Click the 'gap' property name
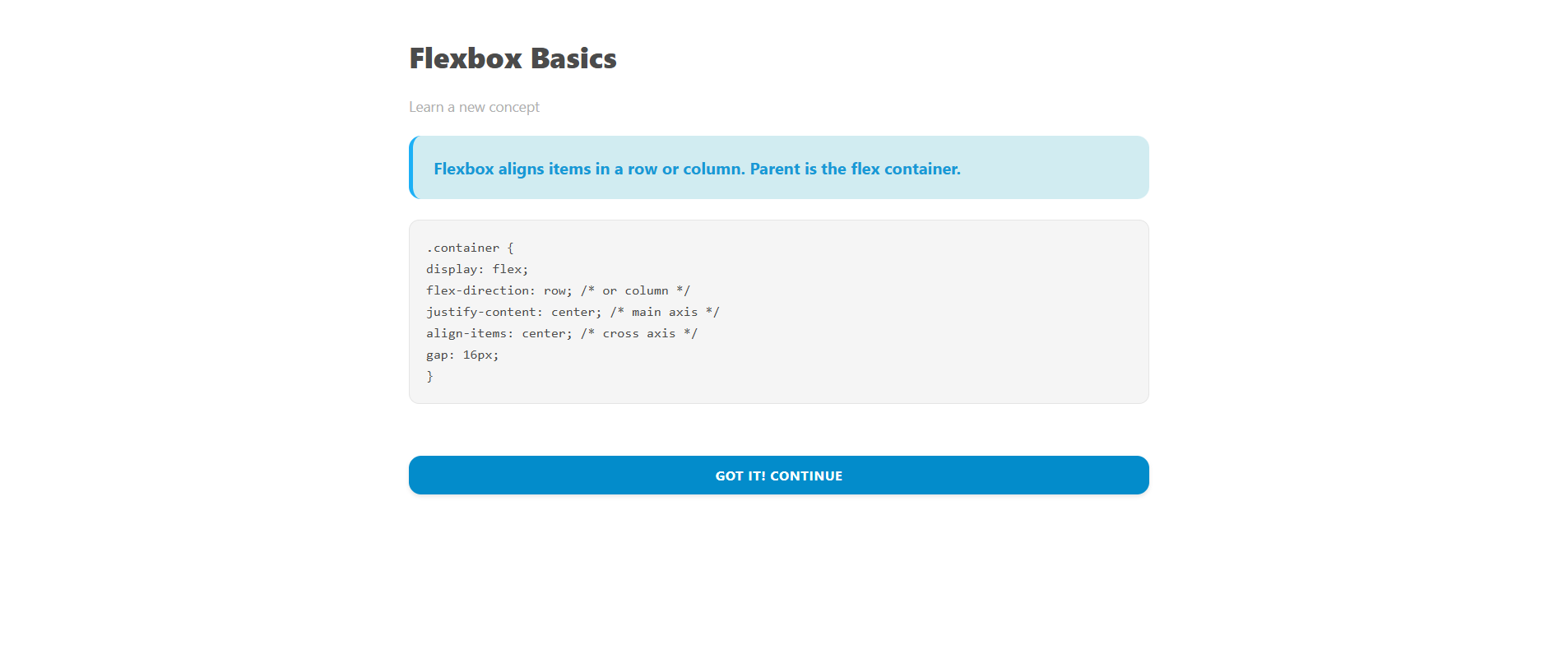The image size is (1568, 645). 437,355
